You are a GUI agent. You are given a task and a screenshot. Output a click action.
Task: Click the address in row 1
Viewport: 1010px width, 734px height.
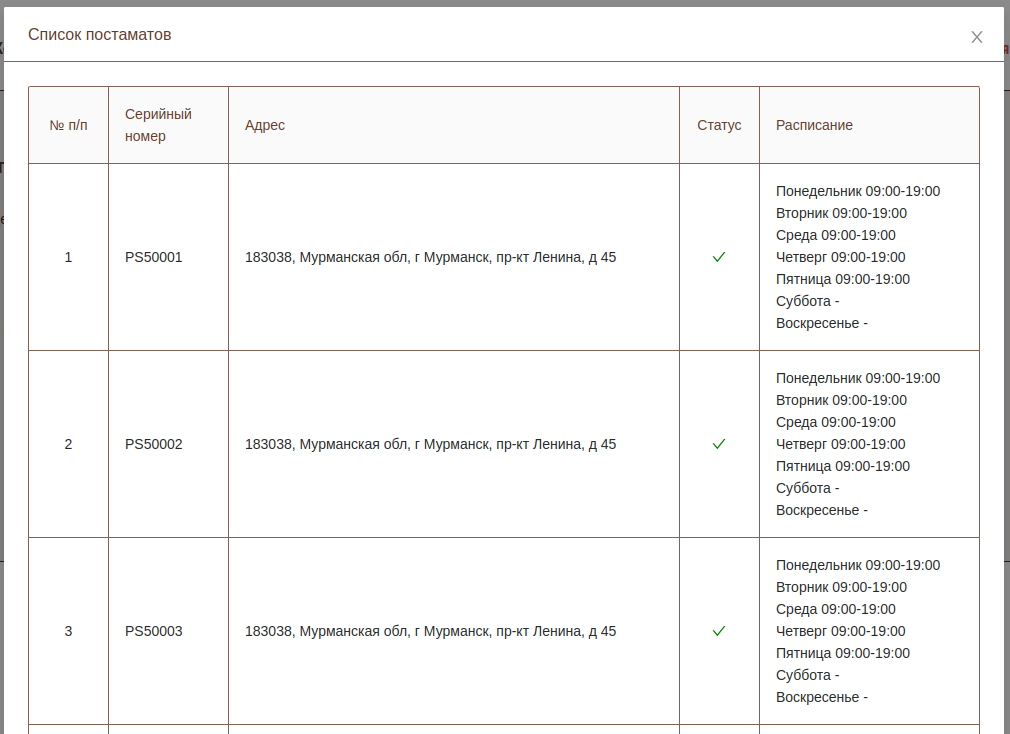(x=430, y=257)
